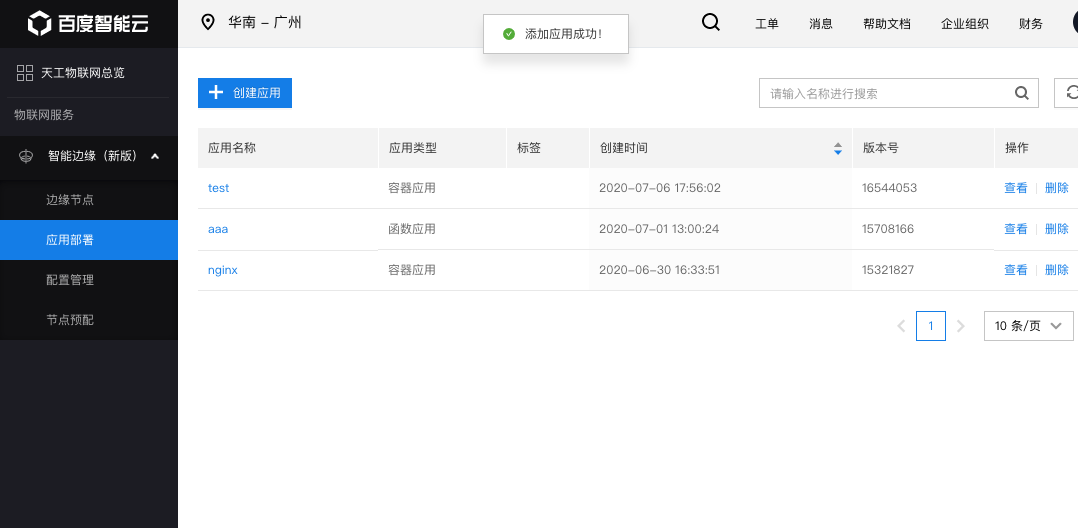Select 节点预配 in the sidebar
Screen dimensions: 1078x528
tap(89, 320)
